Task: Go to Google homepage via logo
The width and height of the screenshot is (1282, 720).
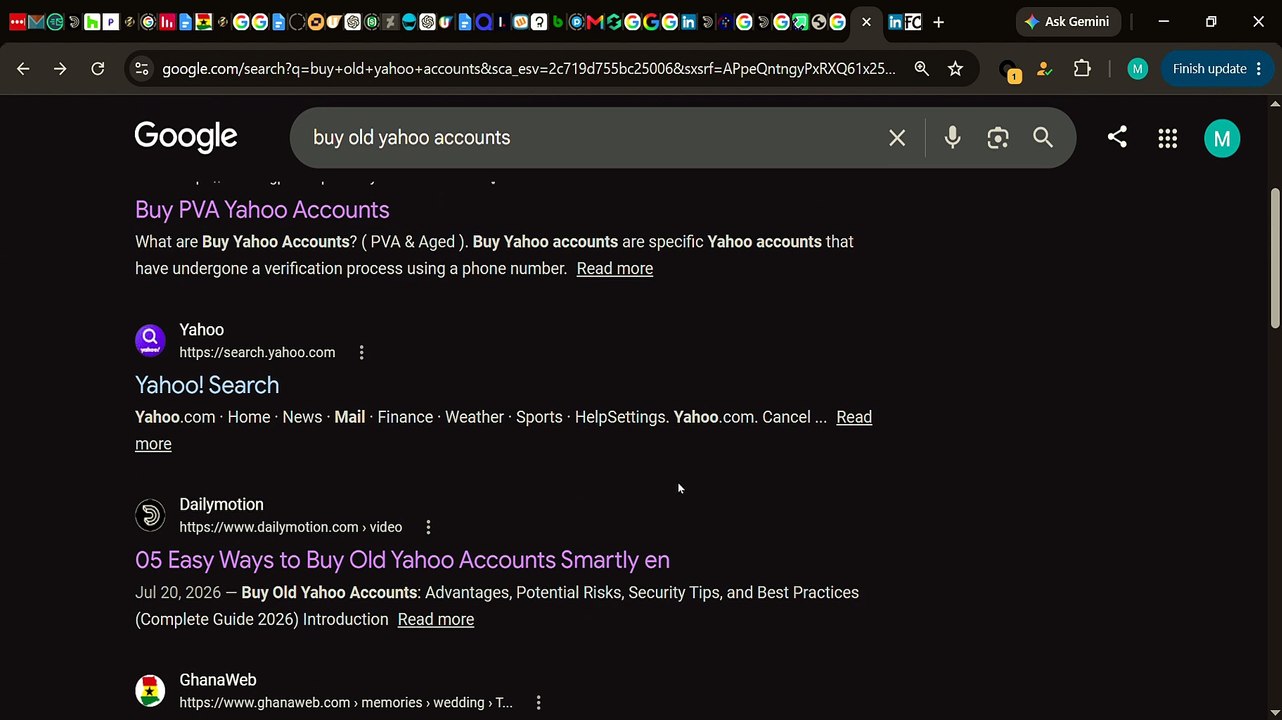Action: 186,136
